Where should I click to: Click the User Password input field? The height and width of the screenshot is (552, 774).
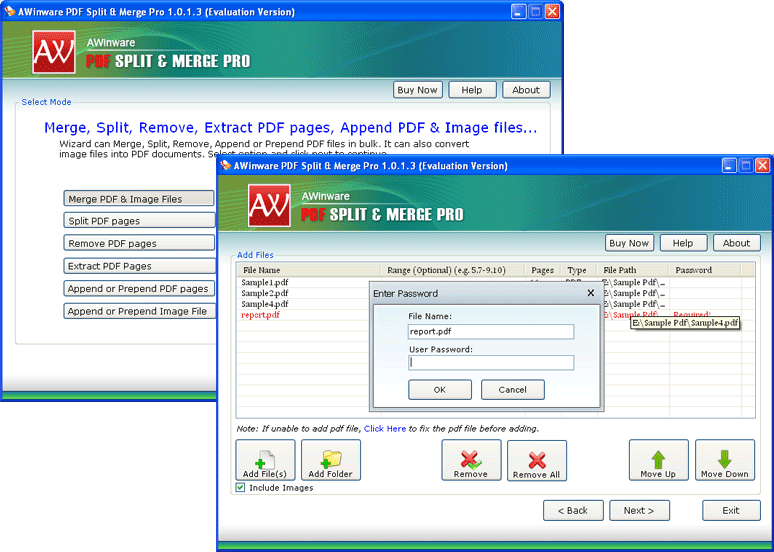point(490,363)
